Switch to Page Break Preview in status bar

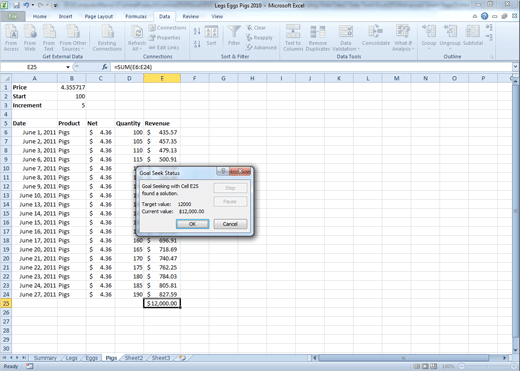[x=434, y=366]
